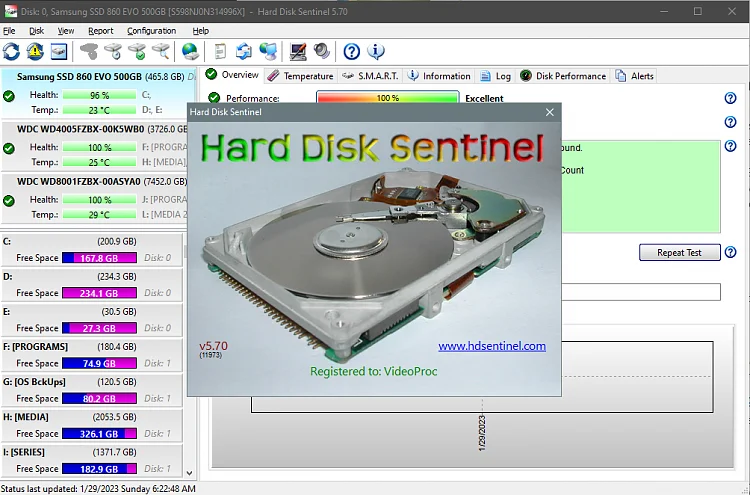Select the C: partition entry
The height and width of the screenshot is (495, 750).
click(91, 250)
